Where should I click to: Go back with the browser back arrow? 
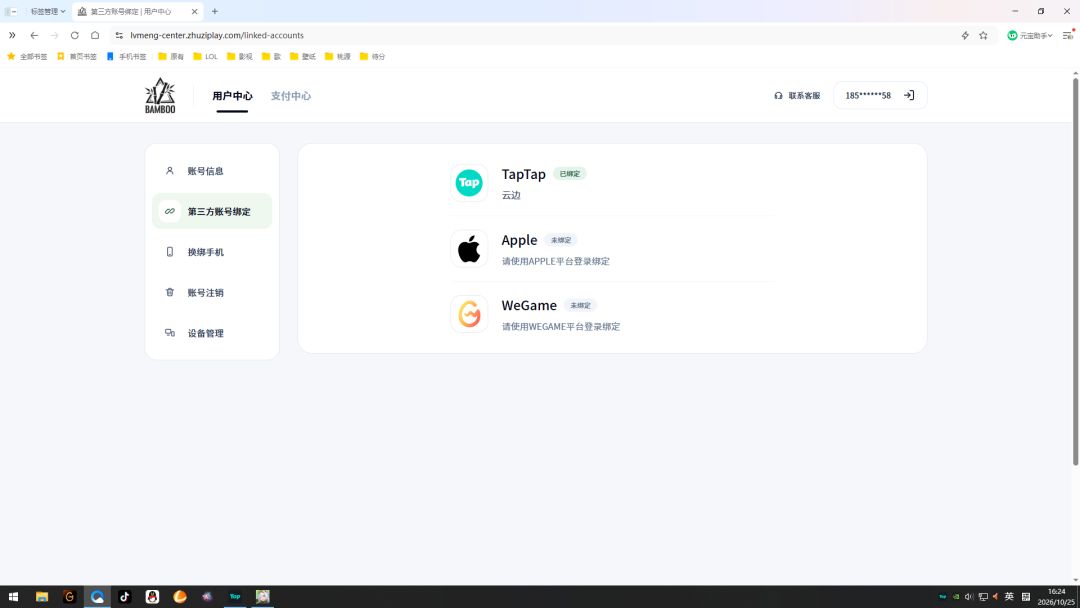[34, 35]
